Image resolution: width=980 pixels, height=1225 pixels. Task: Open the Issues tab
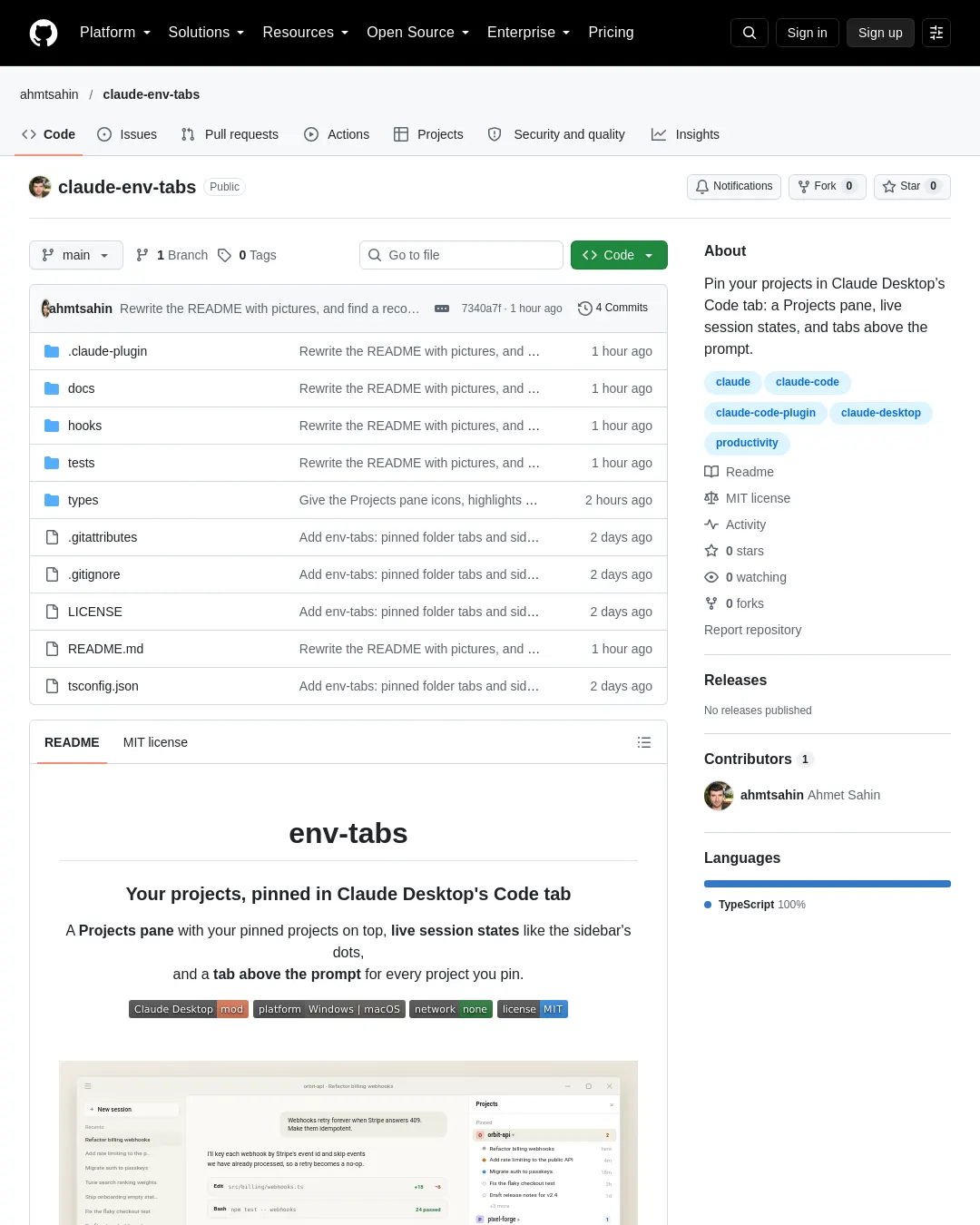[x=127, y=134]
